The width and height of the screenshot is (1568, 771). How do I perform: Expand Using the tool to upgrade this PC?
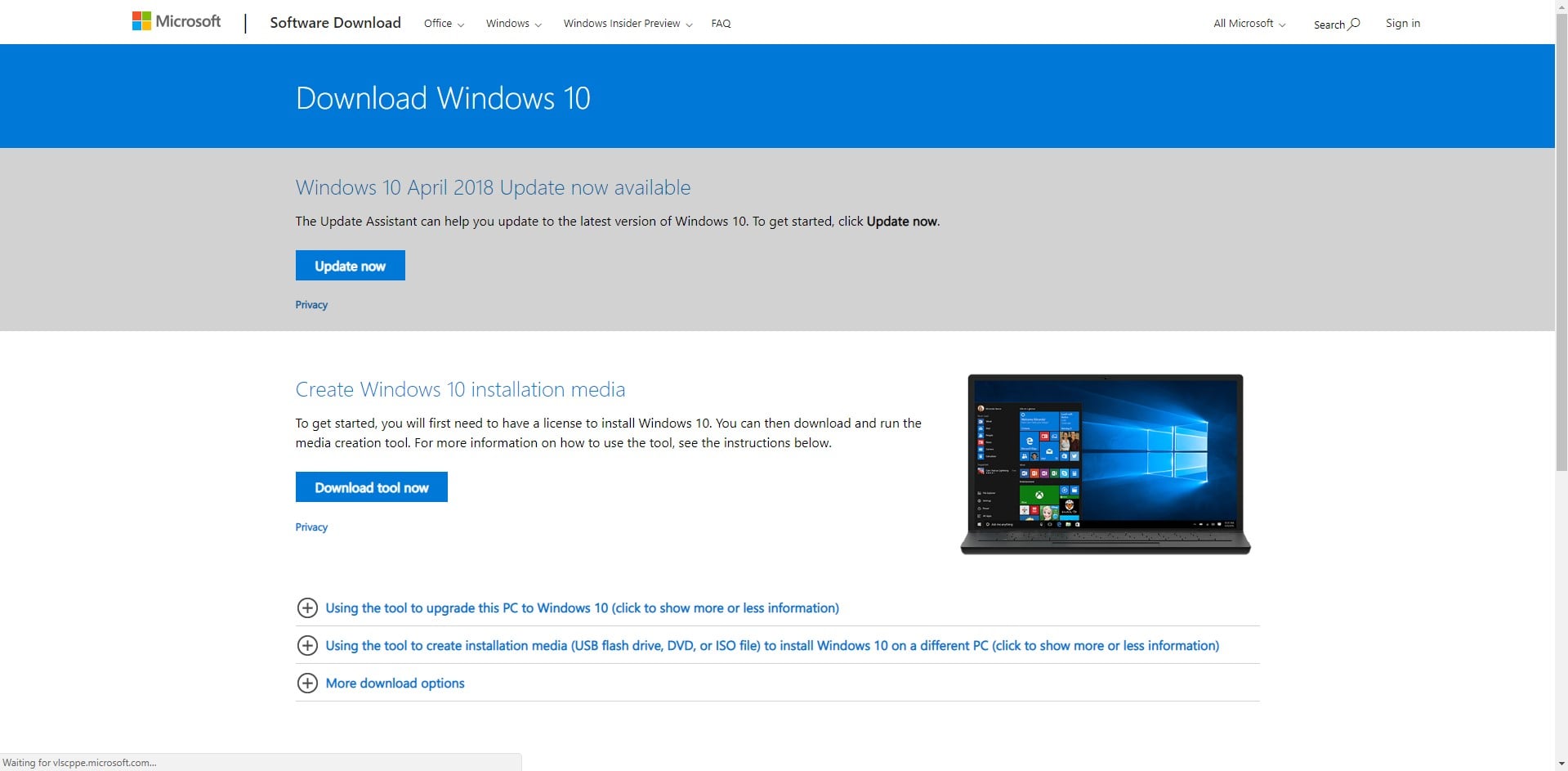(582, 607)
